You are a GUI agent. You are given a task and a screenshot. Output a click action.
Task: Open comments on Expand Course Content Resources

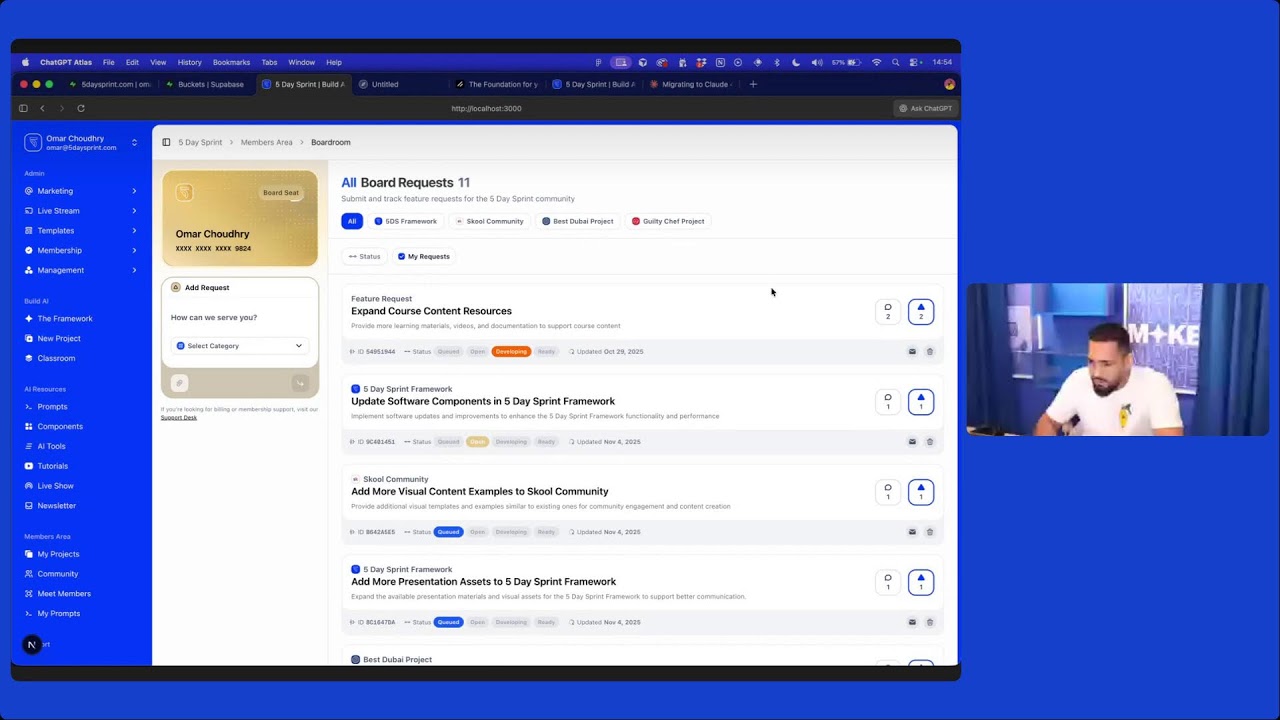[x=888, y=312]
